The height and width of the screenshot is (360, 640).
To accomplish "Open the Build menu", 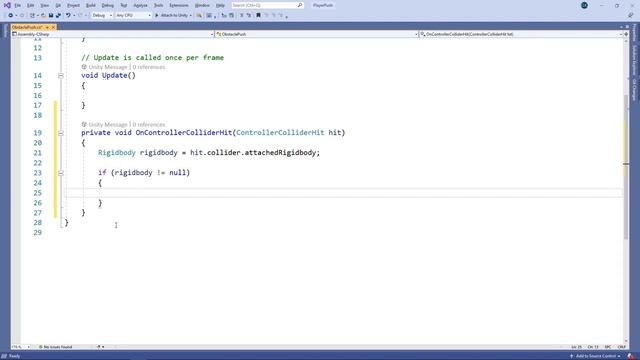I will tap(91, 5).
